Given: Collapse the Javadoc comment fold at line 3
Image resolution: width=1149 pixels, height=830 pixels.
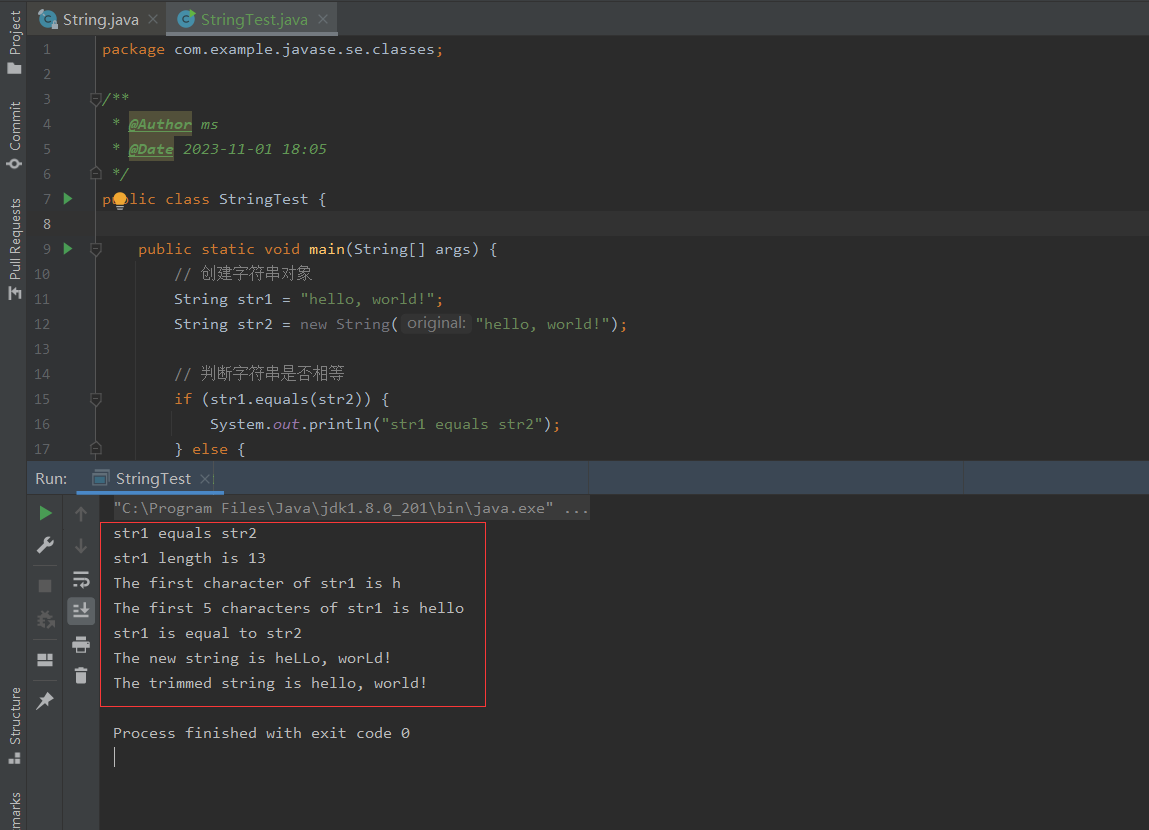Looking at the screenshot, I should pos(95,98).
